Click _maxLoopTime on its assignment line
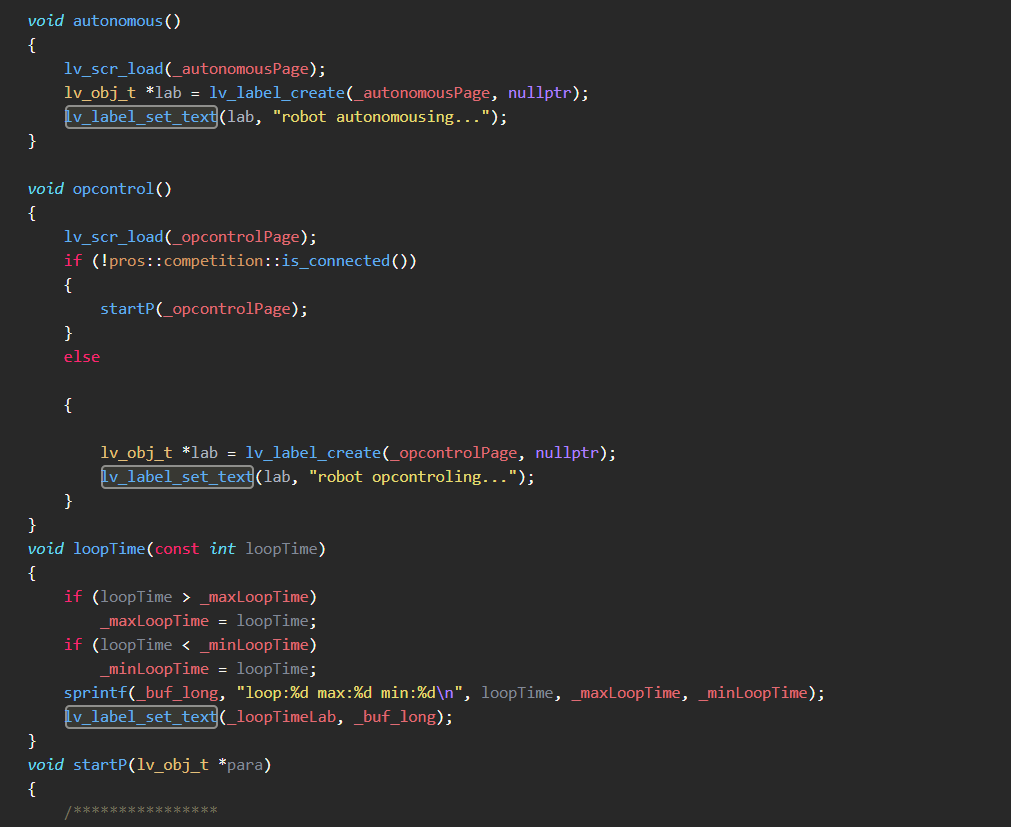Screen dimensions: 1011x827 pos(155,621)
